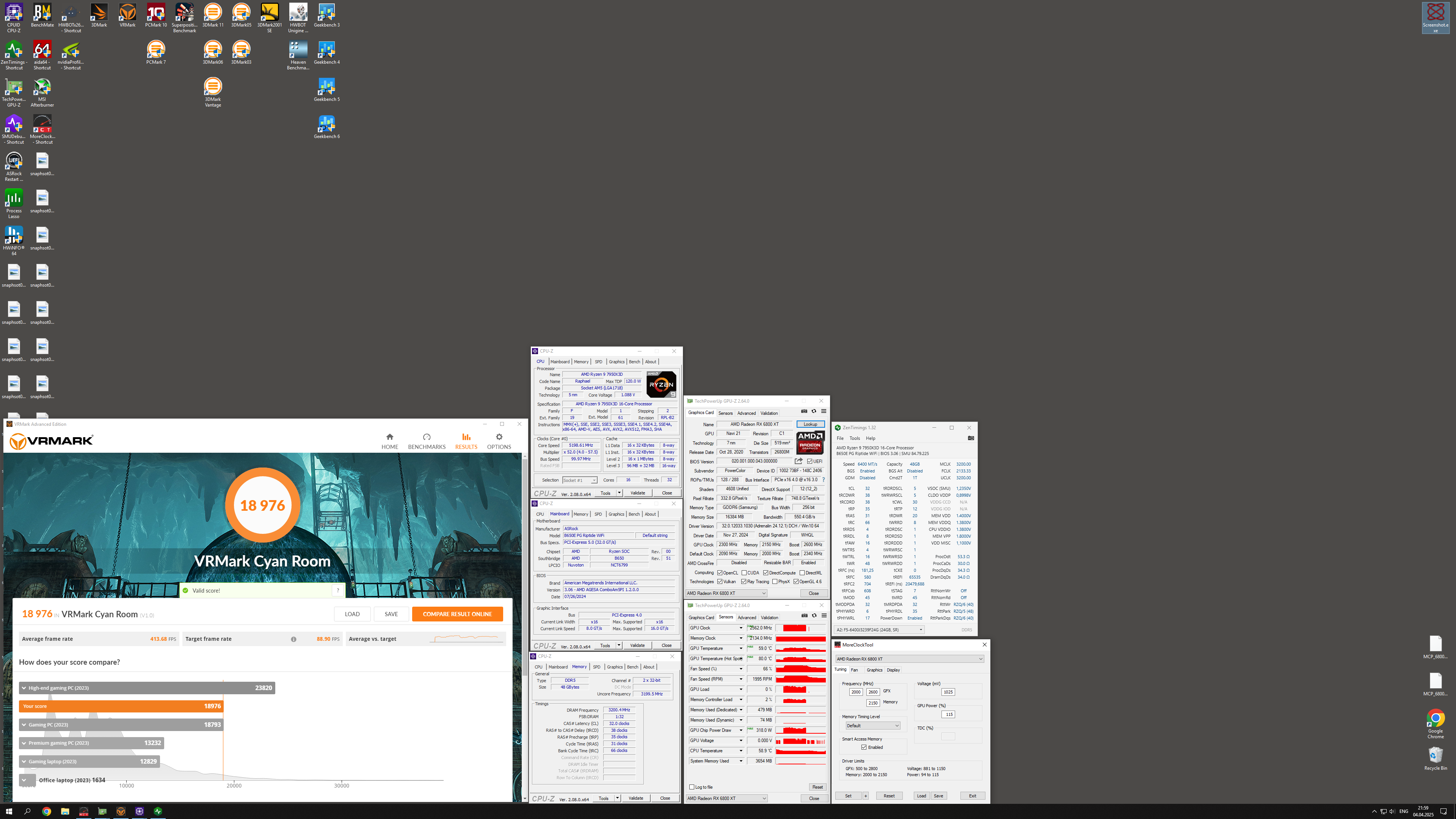
Task: Open the 3DMark Vantage desktop icon
Action: coord(213,93)
